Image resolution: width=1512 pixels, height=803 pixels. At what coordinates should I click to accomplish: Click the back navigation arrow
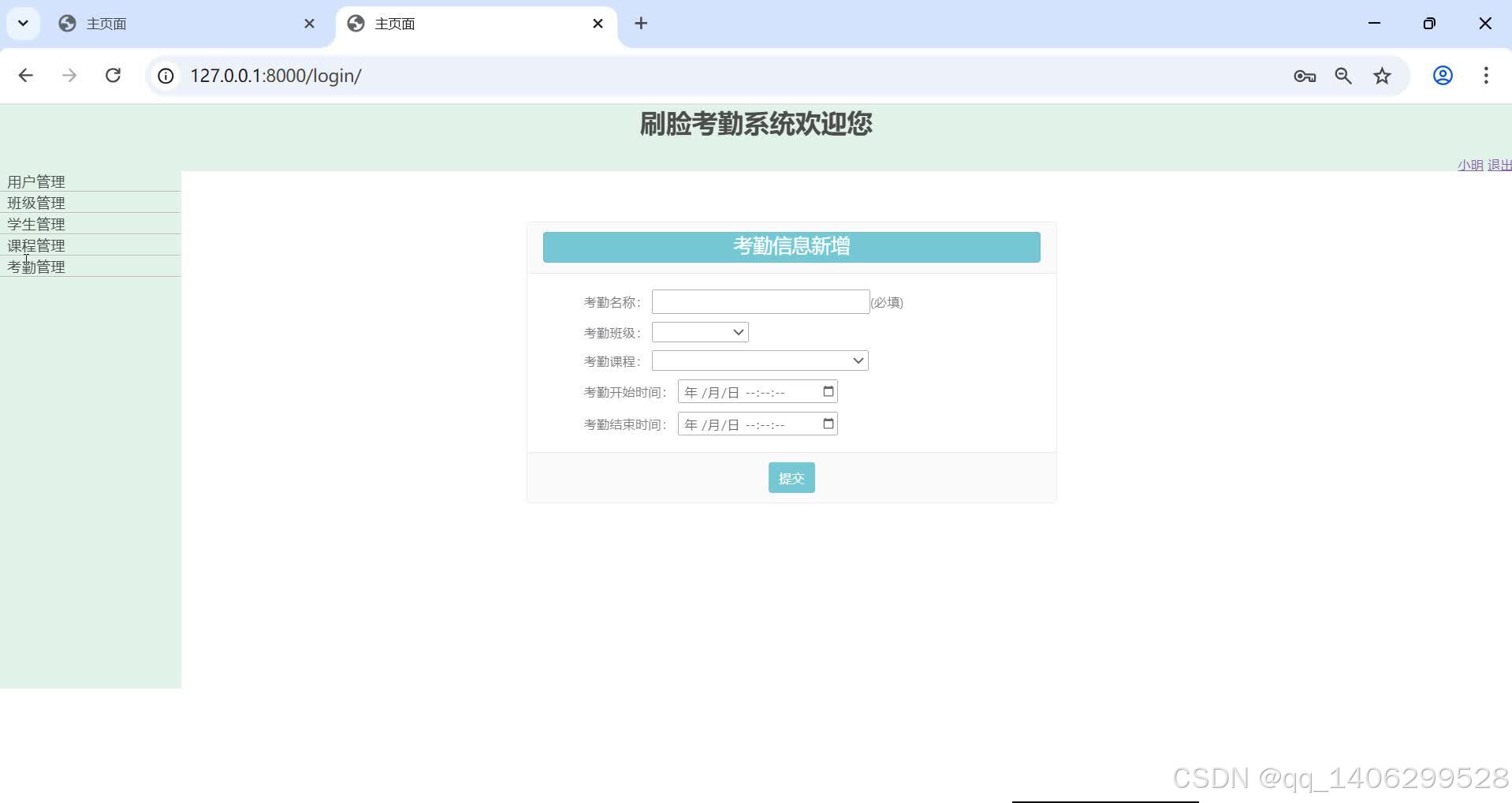pos(26,76)
